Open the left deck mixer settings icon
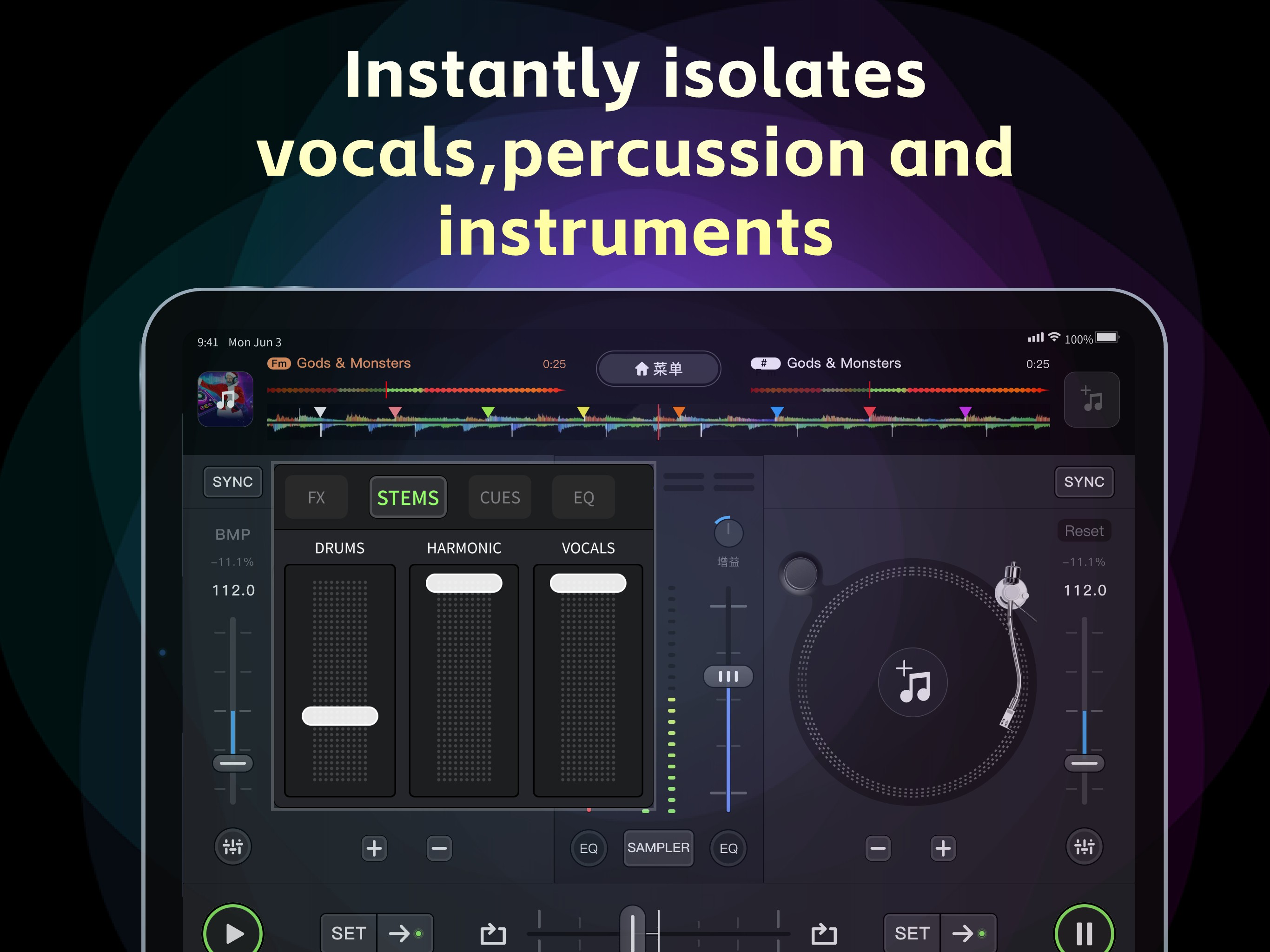This screenshot has height=952, width=1270. point(232,846)
